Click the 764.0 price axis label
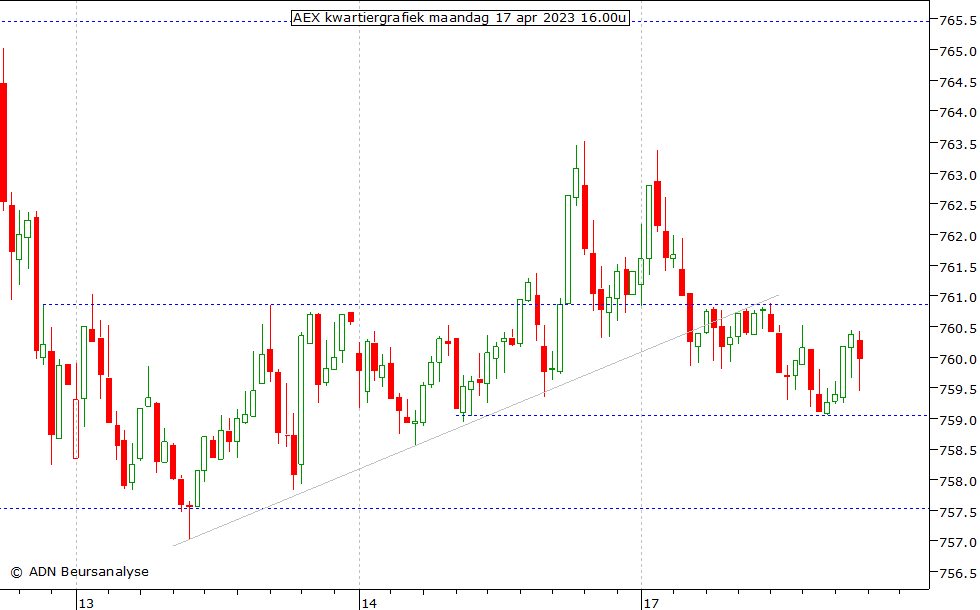Screen dimensions: 980x610 (959, 112)
